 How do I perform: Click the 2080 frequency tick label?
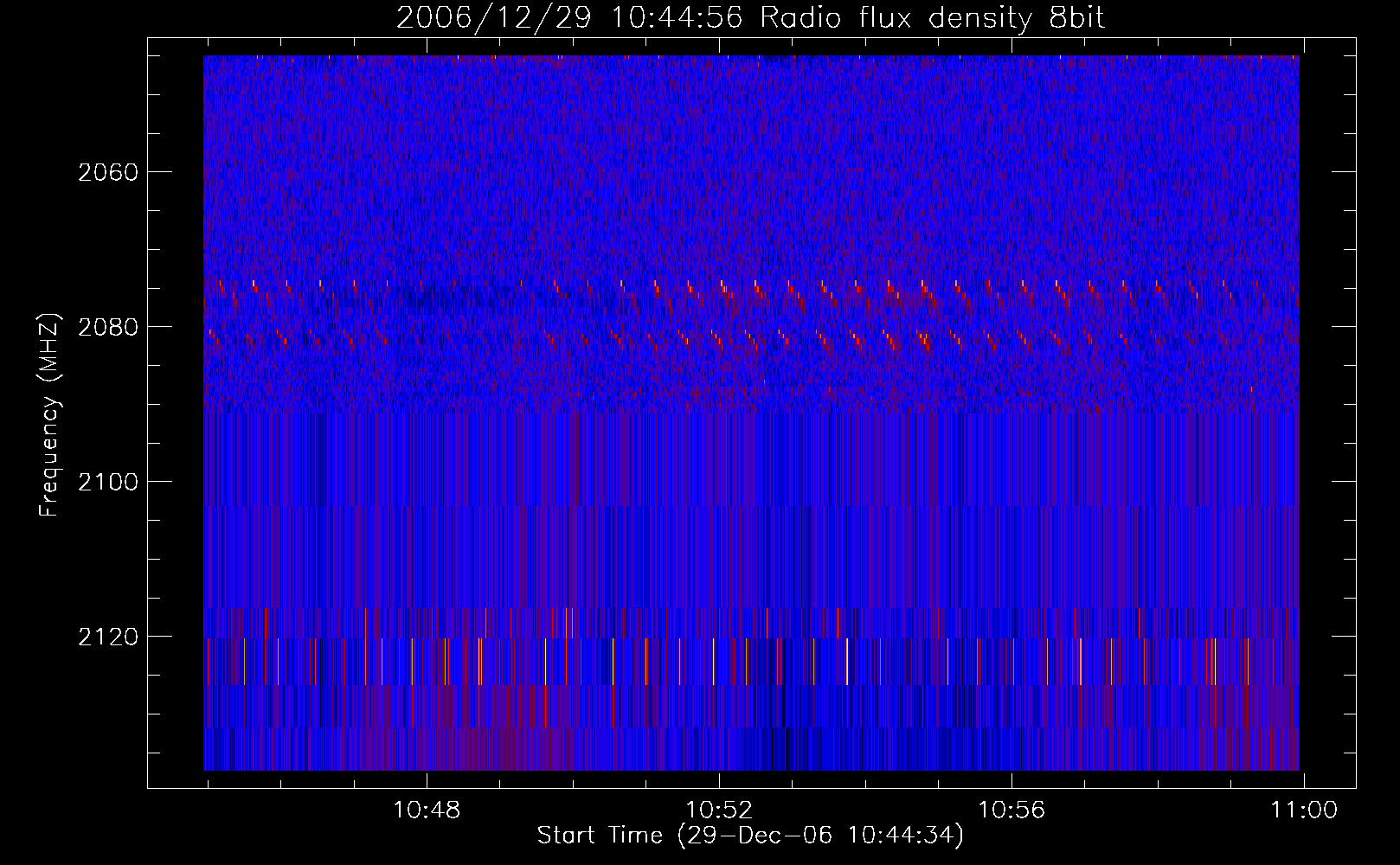[108, 327]
